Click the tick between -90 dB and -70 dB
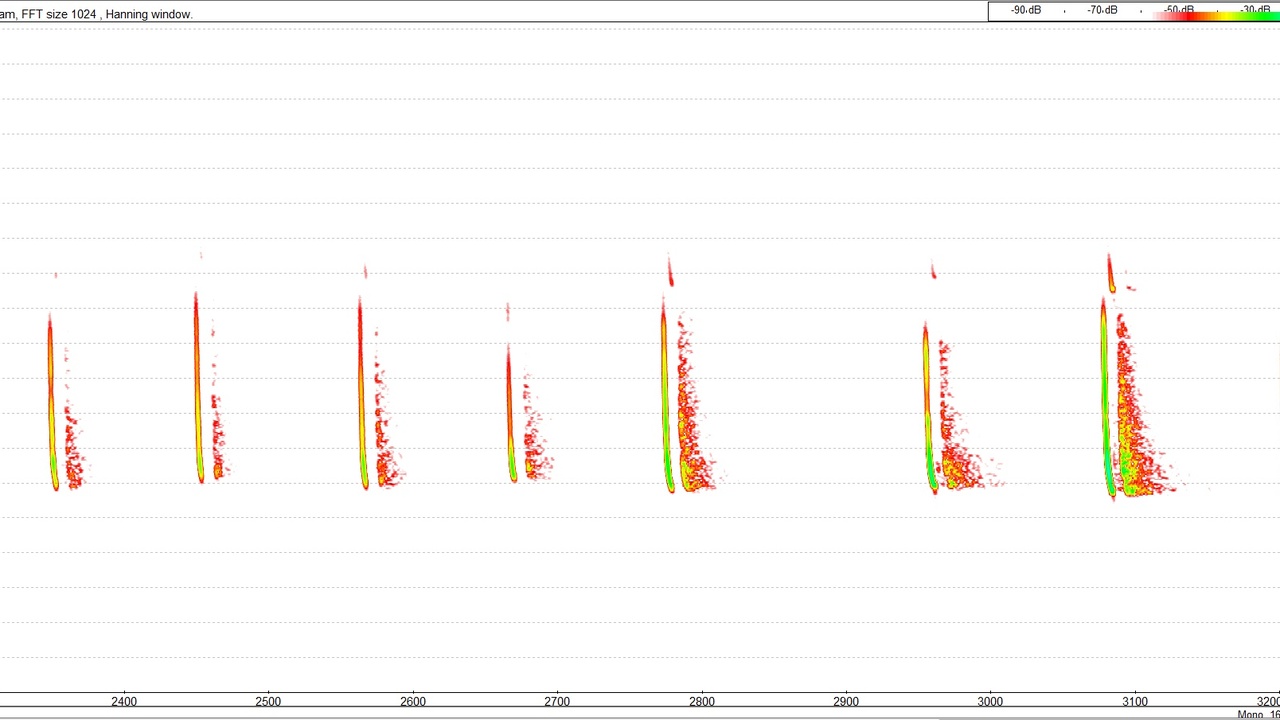Viewport: 1280px width, 720px height. [1064, 10]
